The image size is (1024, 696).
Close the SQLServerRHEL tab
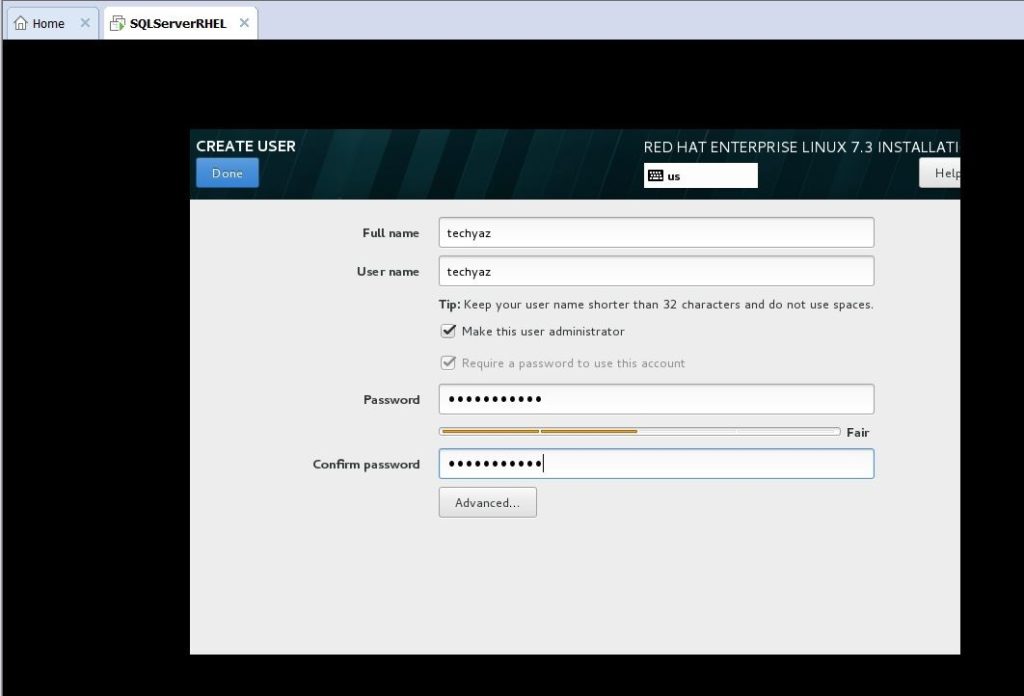coord(244,23)
